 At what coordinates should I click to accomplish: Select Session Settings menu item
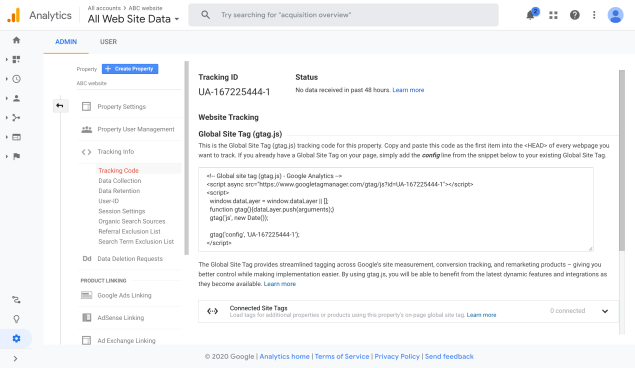coord(121,211)
